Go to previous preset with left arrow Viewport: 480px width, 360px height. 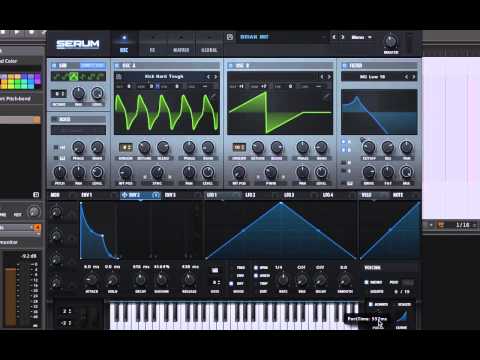click(334, 37)
